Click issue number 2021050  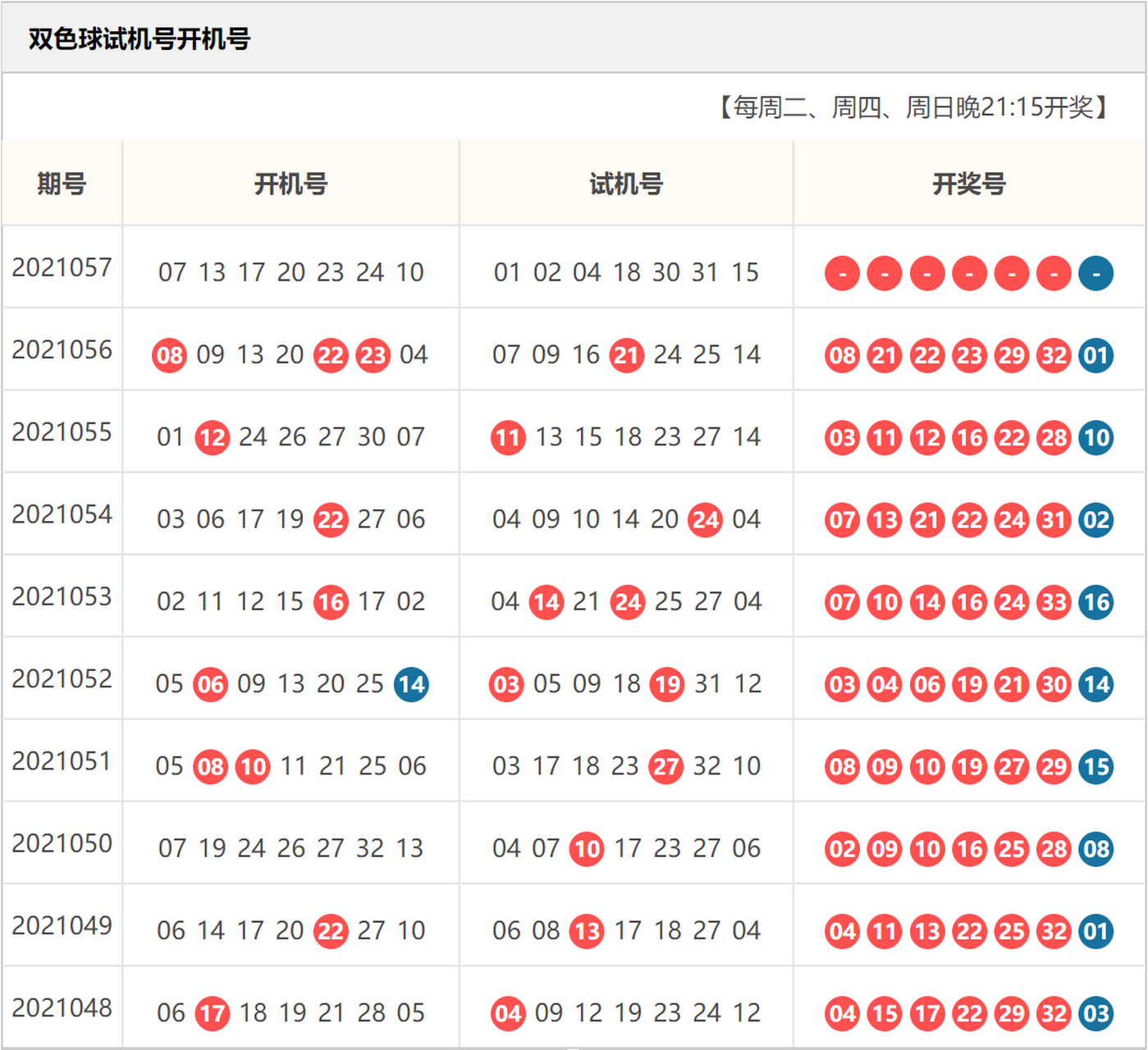tap(62, 843)
